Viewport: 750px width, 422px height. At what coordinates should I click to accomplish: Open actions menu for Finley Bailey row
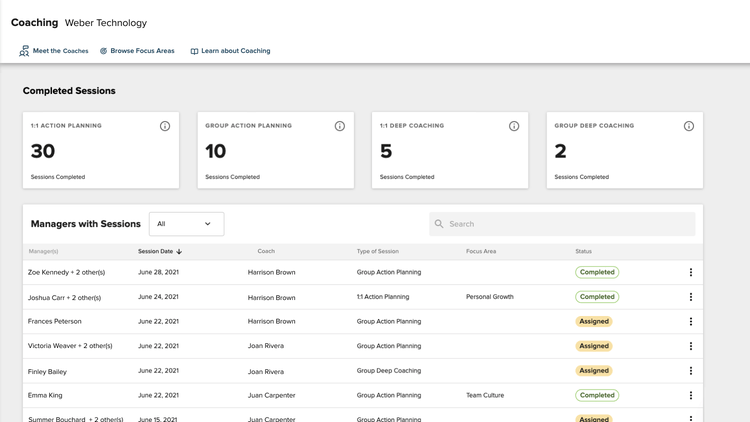pyautogui.click(x=691, y=371)
